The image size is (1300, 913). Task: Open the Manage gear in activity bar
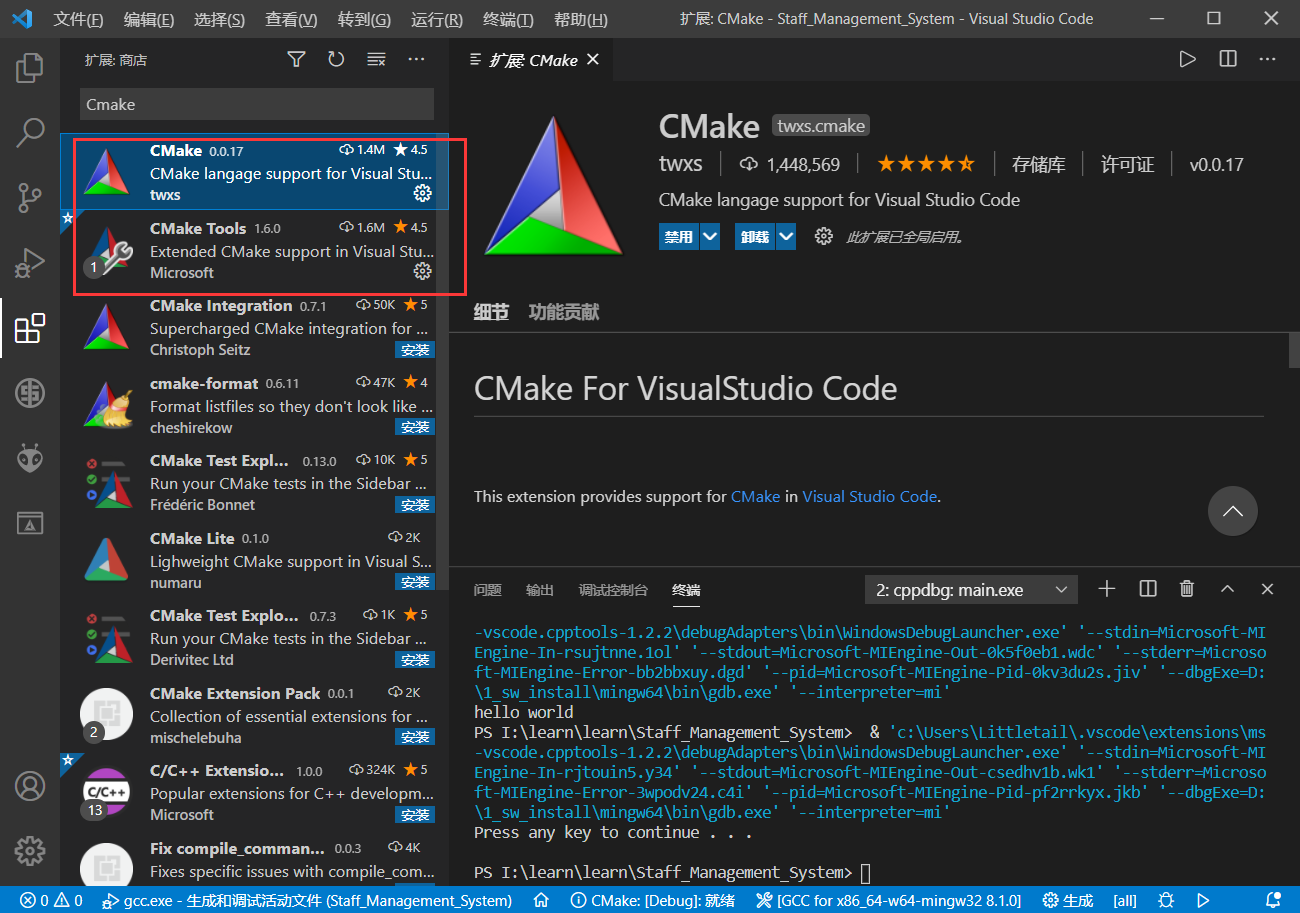[x=30, y=851]
